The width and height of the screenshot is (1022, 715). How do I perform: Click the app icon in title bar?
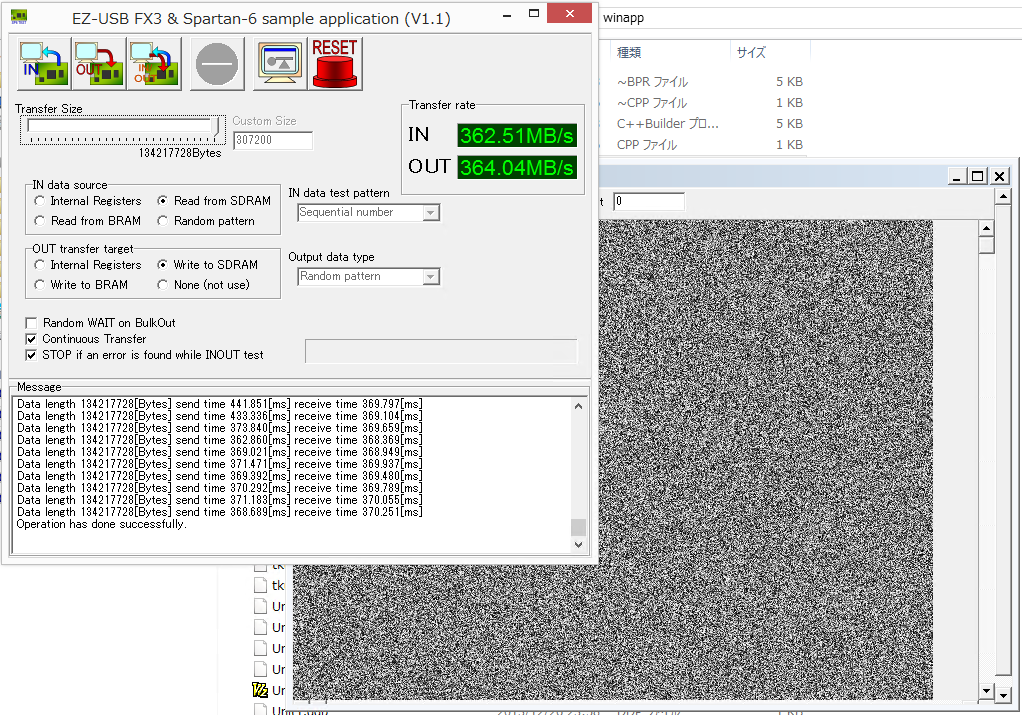click(x=18, y=17)
